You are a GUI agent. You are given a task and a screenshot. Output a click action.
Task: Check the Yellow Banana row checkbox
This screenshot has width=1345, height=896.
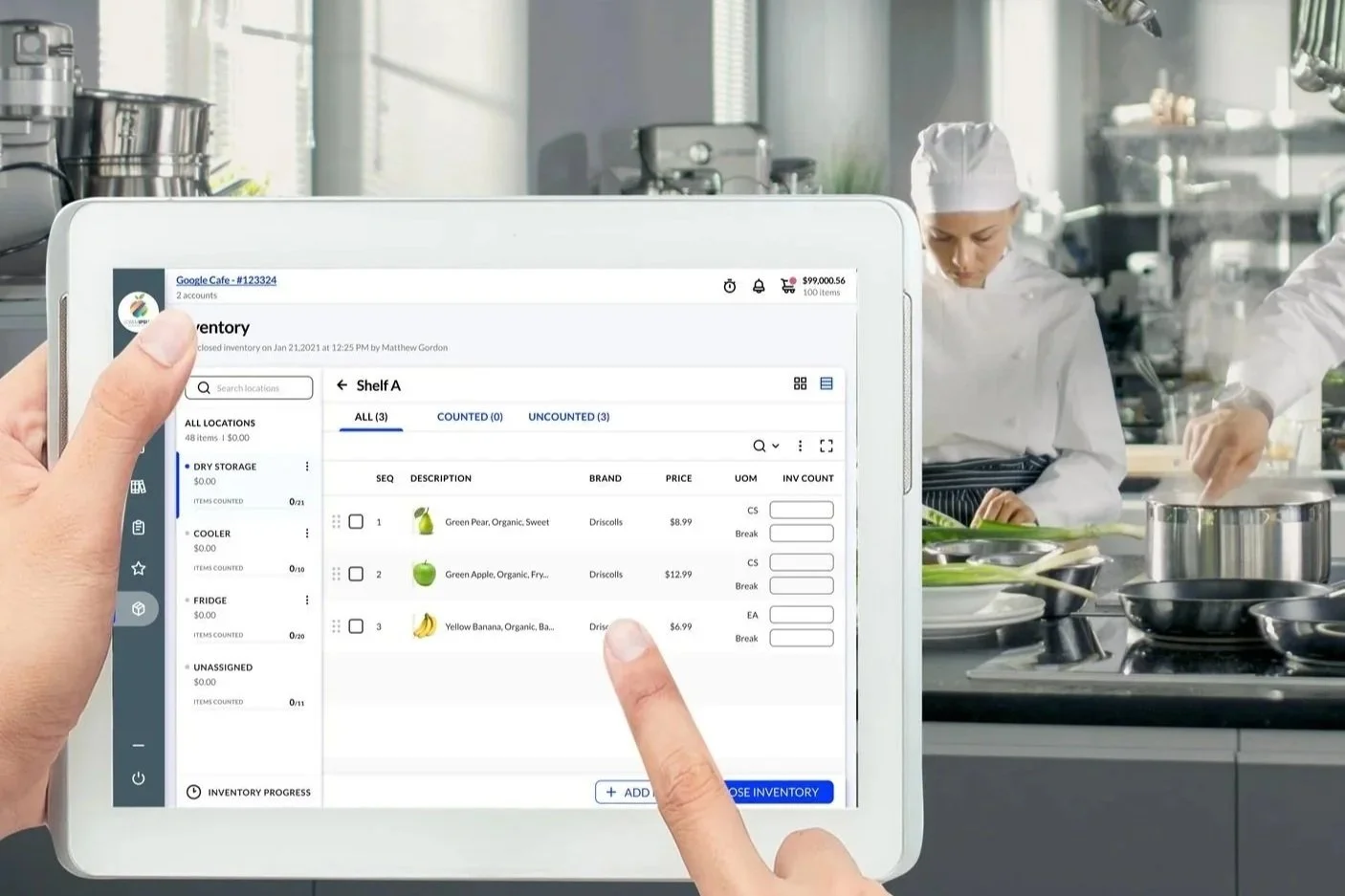click(356, 626)
